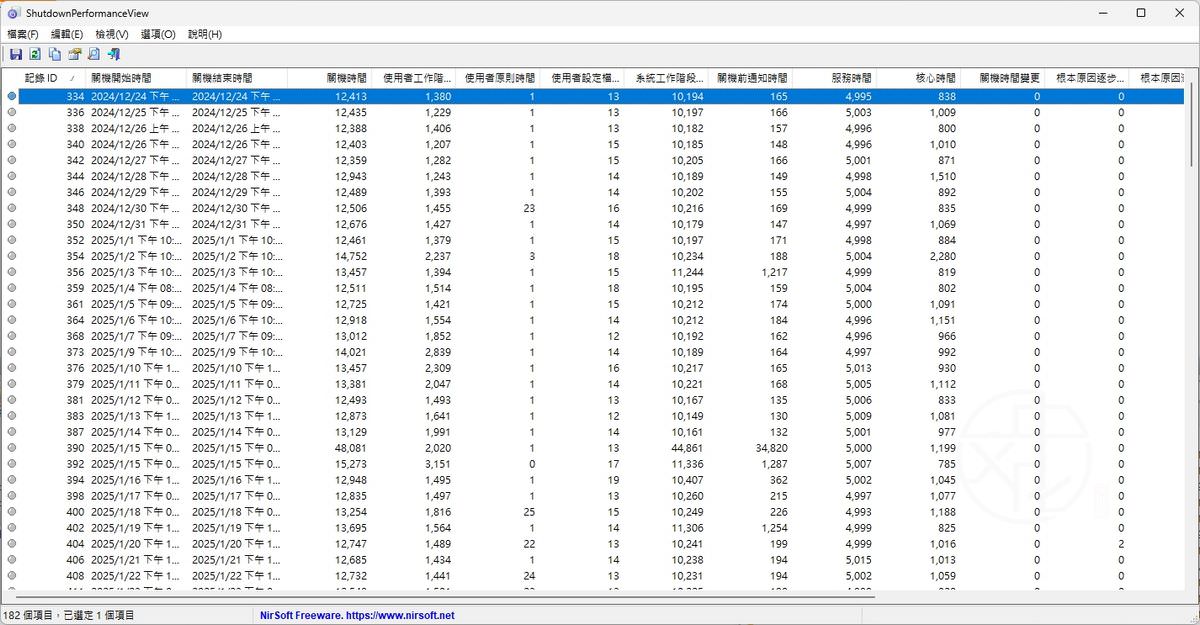Select row with record ID 404
1200x625 pixels.
[593, 544]
